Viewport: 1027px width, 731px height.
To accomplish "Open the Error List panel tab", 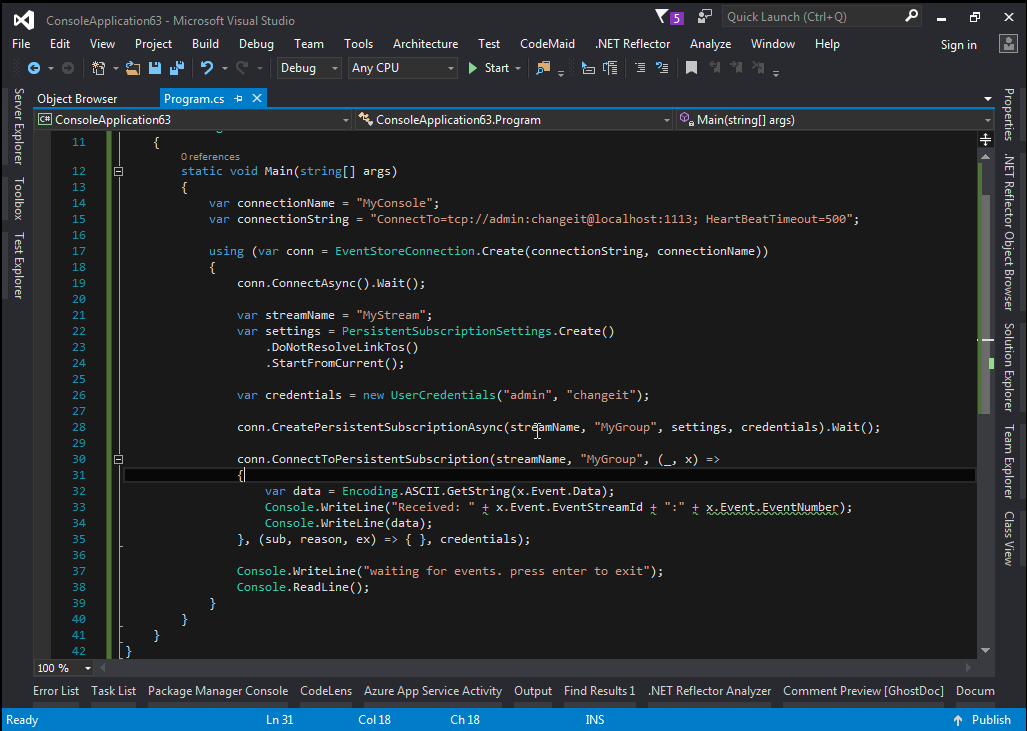I will (x=56, y=691).
